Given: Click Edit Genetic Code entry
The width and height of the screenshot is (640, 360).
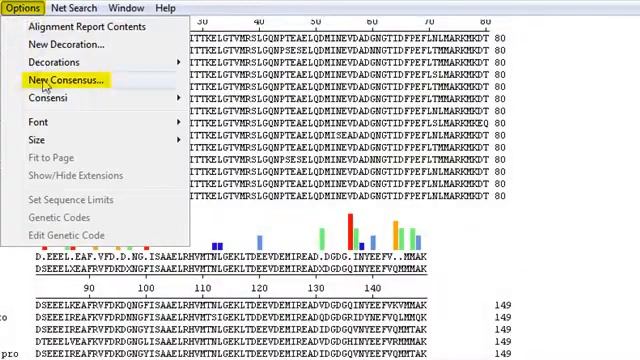Looking at the screenshot, I should pyautogui.click(x=66, y=236).
